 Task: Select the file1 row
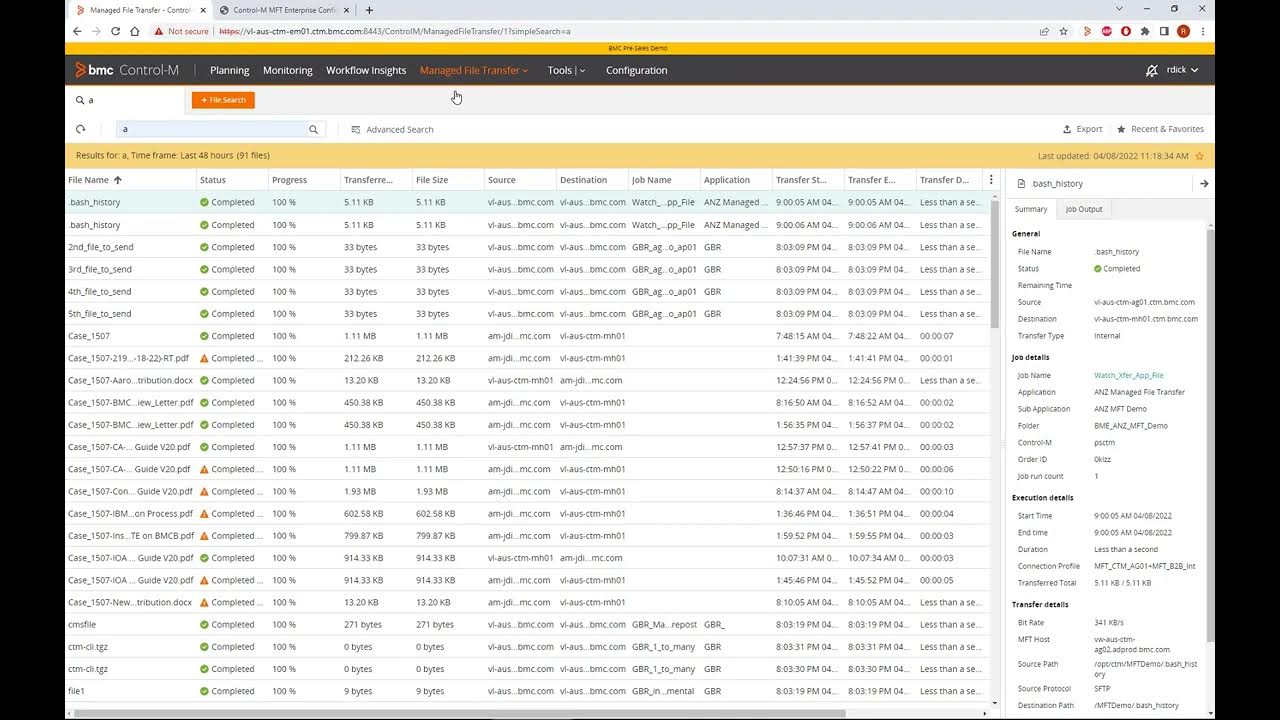click(527, 691)
